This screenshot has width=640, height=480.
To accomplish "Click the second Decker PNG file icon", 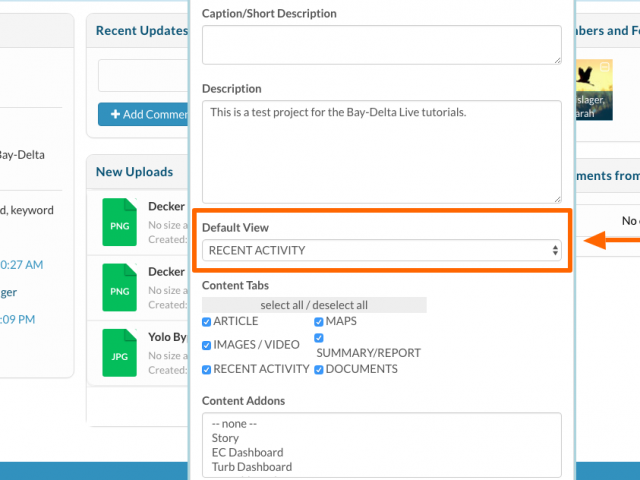I will (x=119, y=287).
